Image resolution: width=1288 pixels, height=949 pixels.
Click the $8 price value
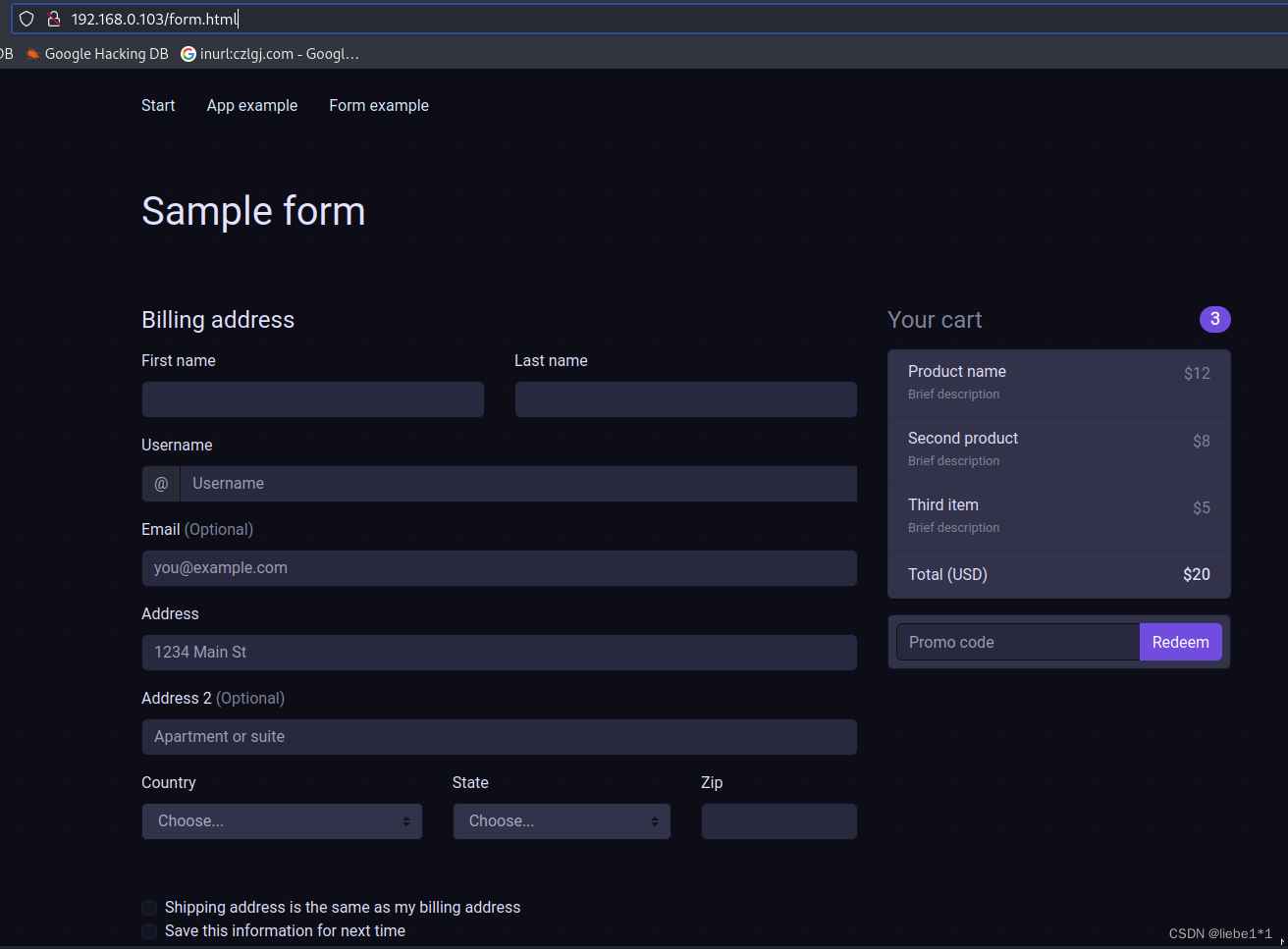[x=1202, y=441]
